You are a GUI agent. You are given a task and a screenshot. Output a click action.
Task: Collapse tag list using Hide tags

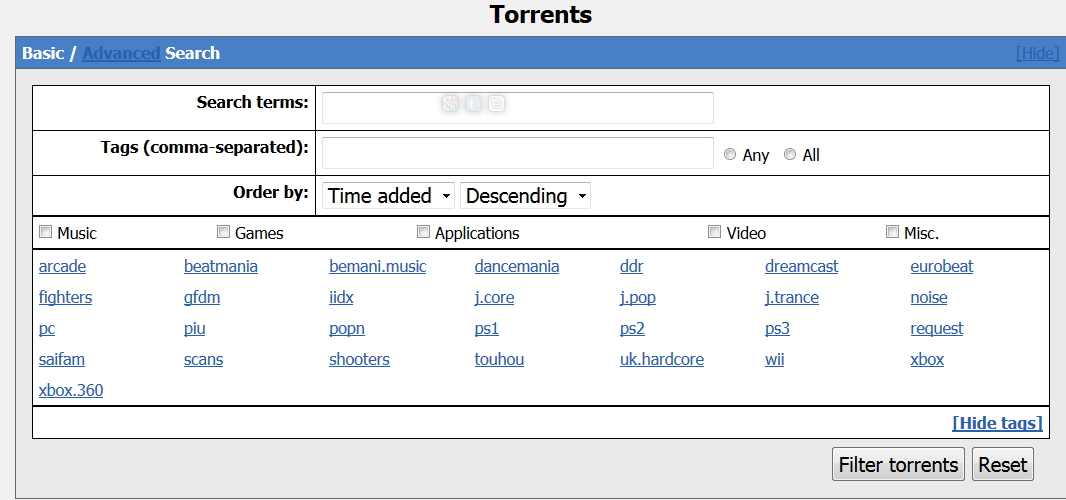(x=997, y=423)
